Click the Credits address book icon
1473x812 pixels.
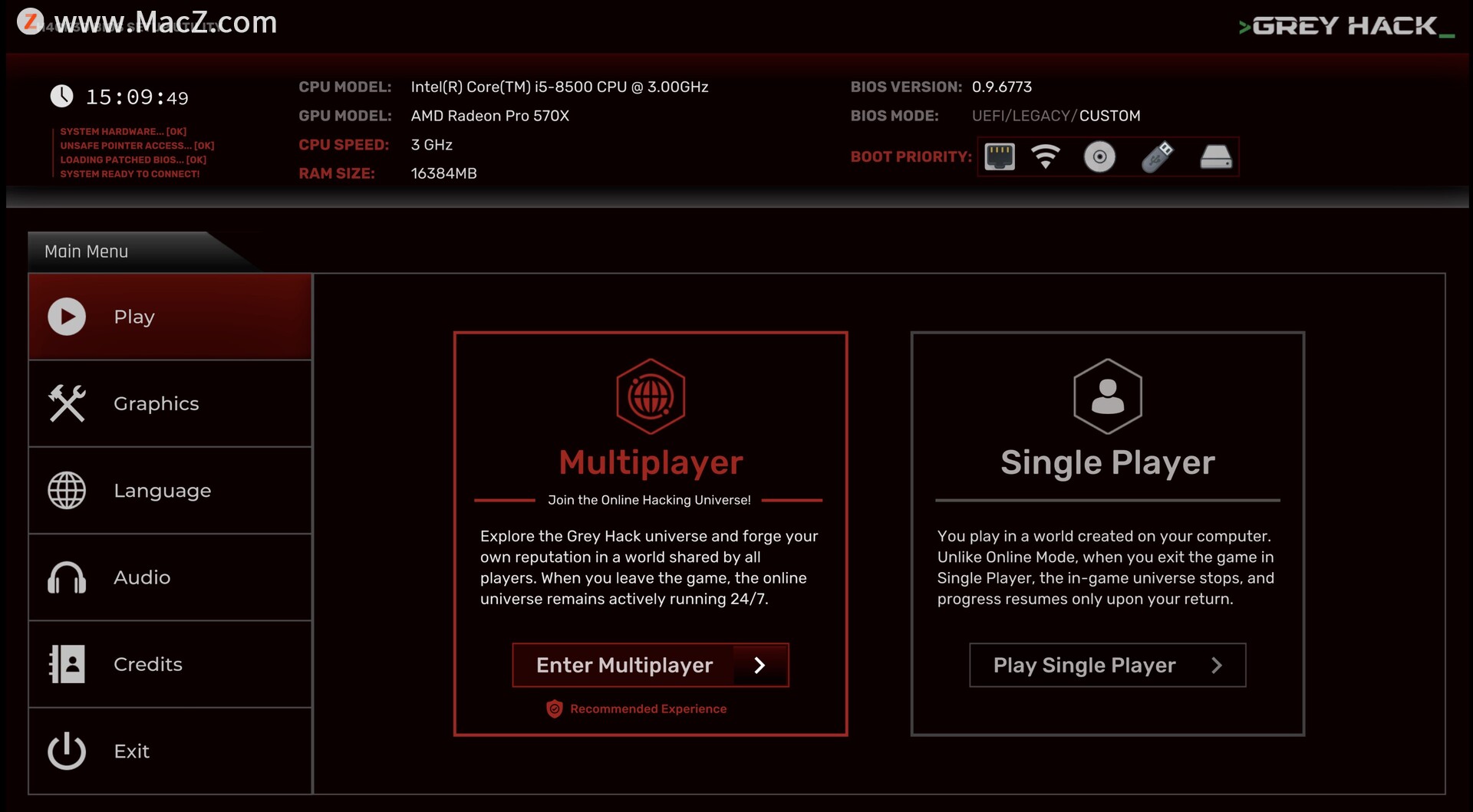[x=67, y=664]
